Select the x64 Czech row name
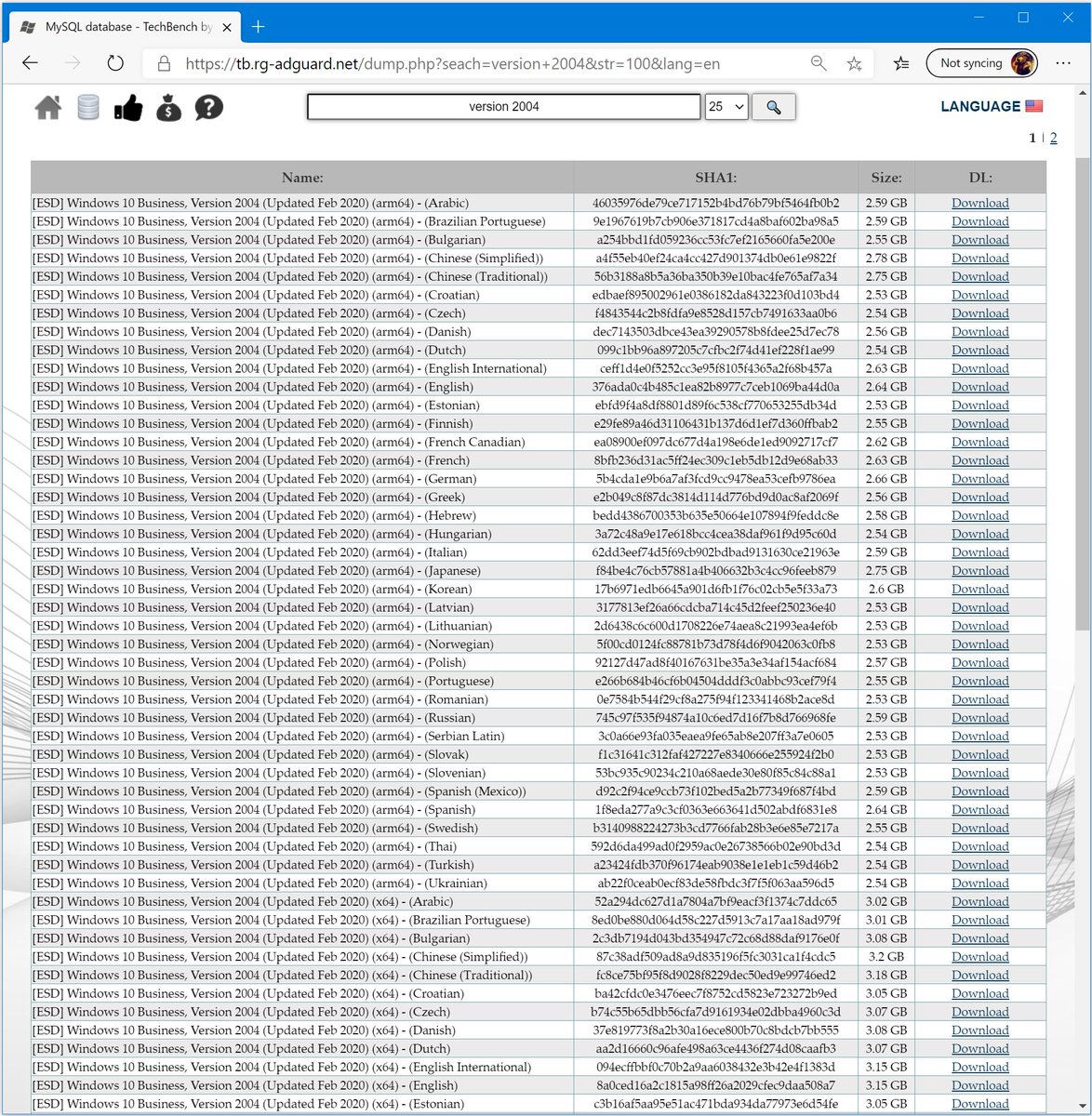 [242, 1012]
